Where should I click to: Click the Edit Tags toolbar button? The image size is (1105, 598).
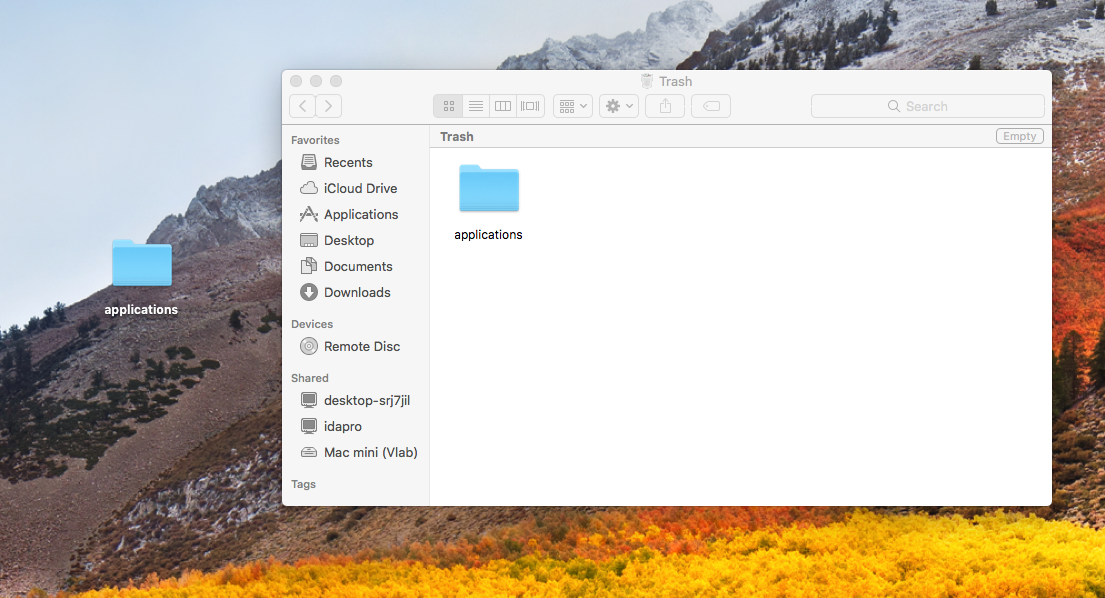(711, 106)
